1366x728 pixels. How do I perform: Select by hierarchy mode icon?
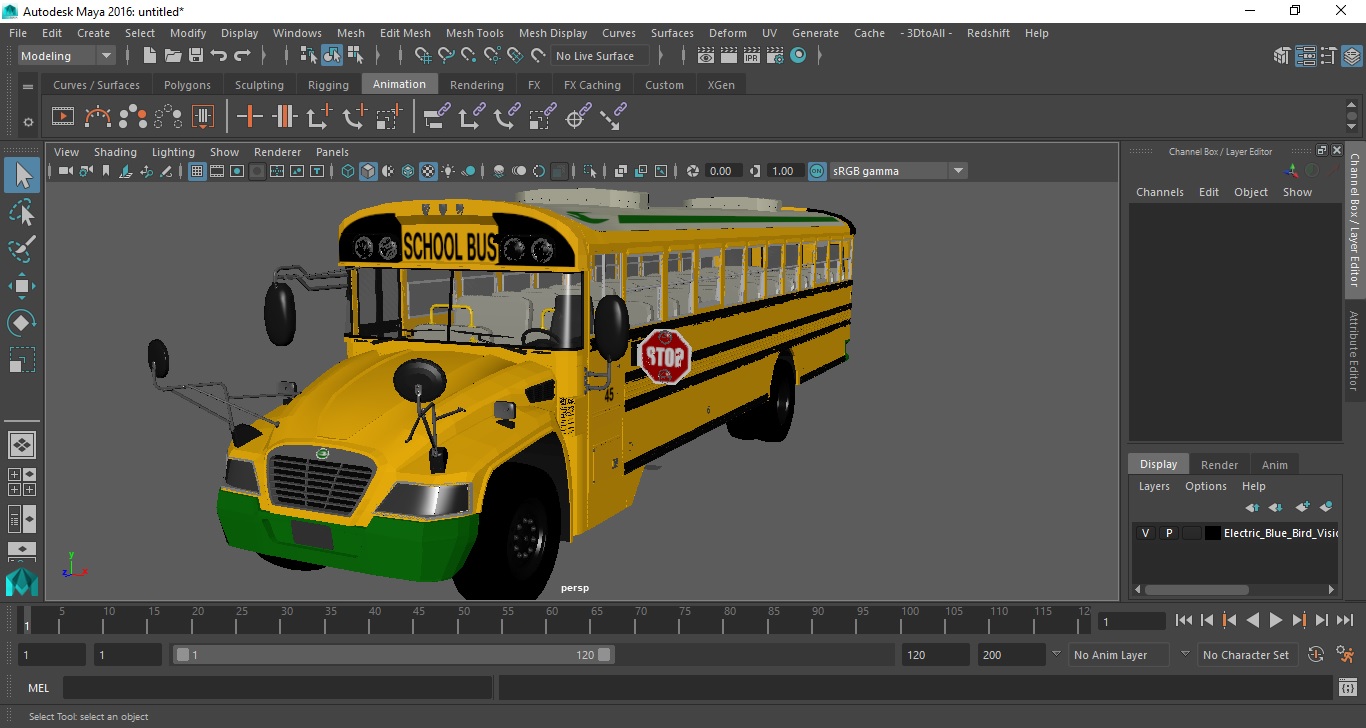tap(309, 55)
